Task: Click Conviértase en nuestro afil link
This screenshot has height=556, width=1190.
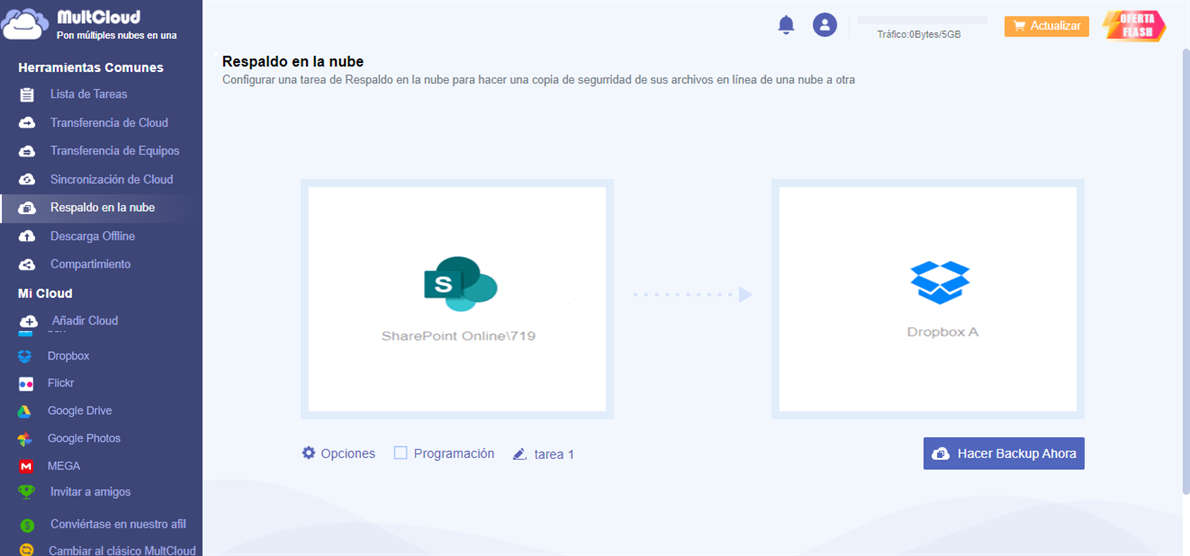Action: click(x=118, y=524)
